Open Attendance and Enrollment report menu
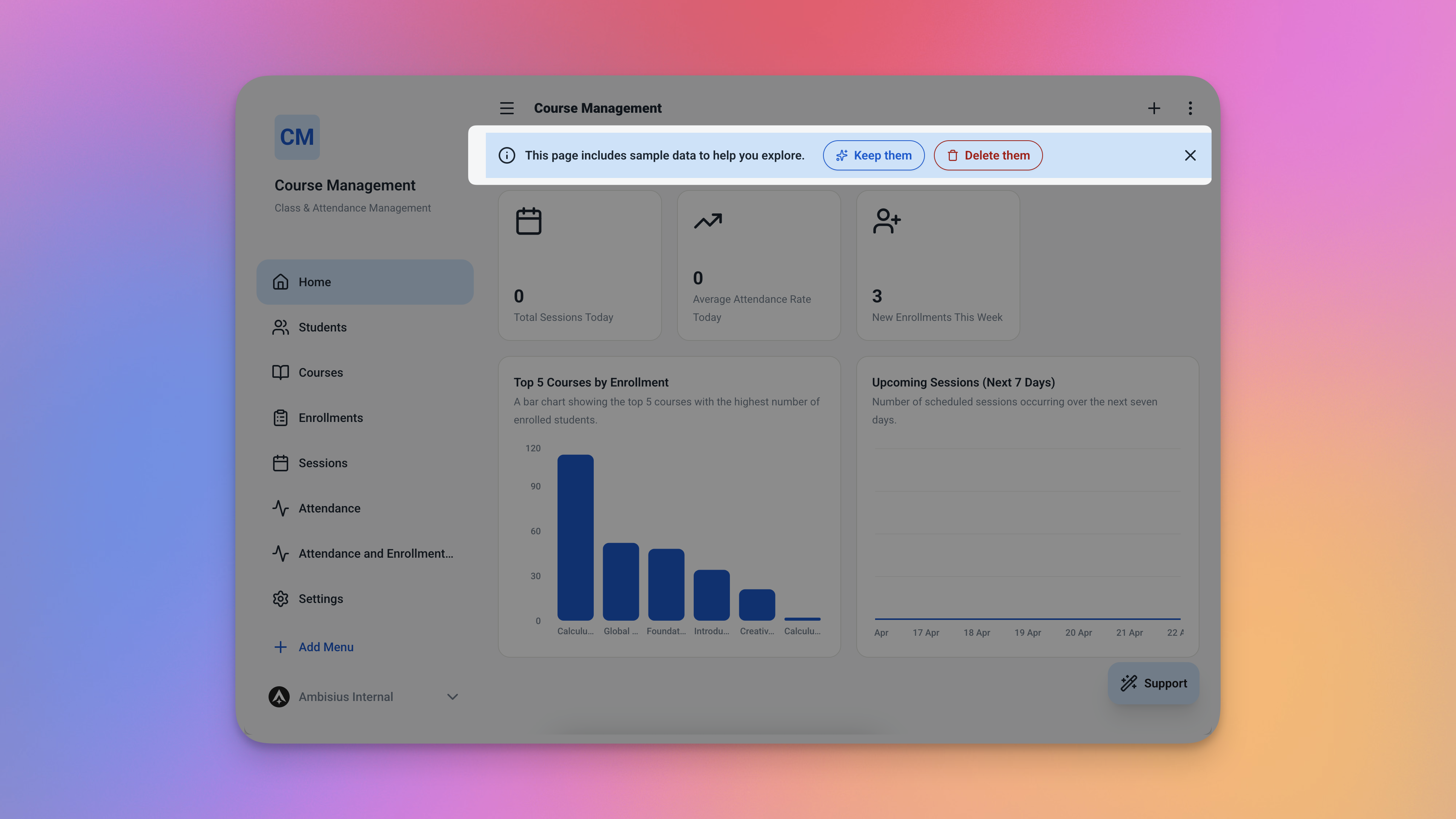The width and height of the screenshot is (1456, 819). pos(375,553)
